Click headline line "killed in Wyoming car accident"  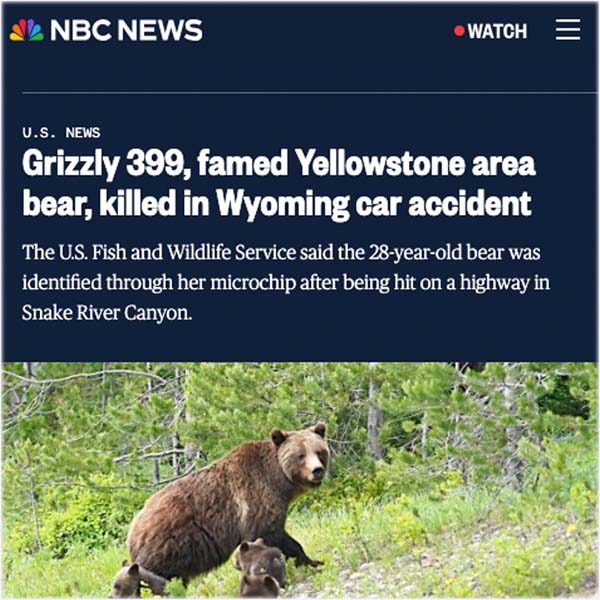coord(315,204)
